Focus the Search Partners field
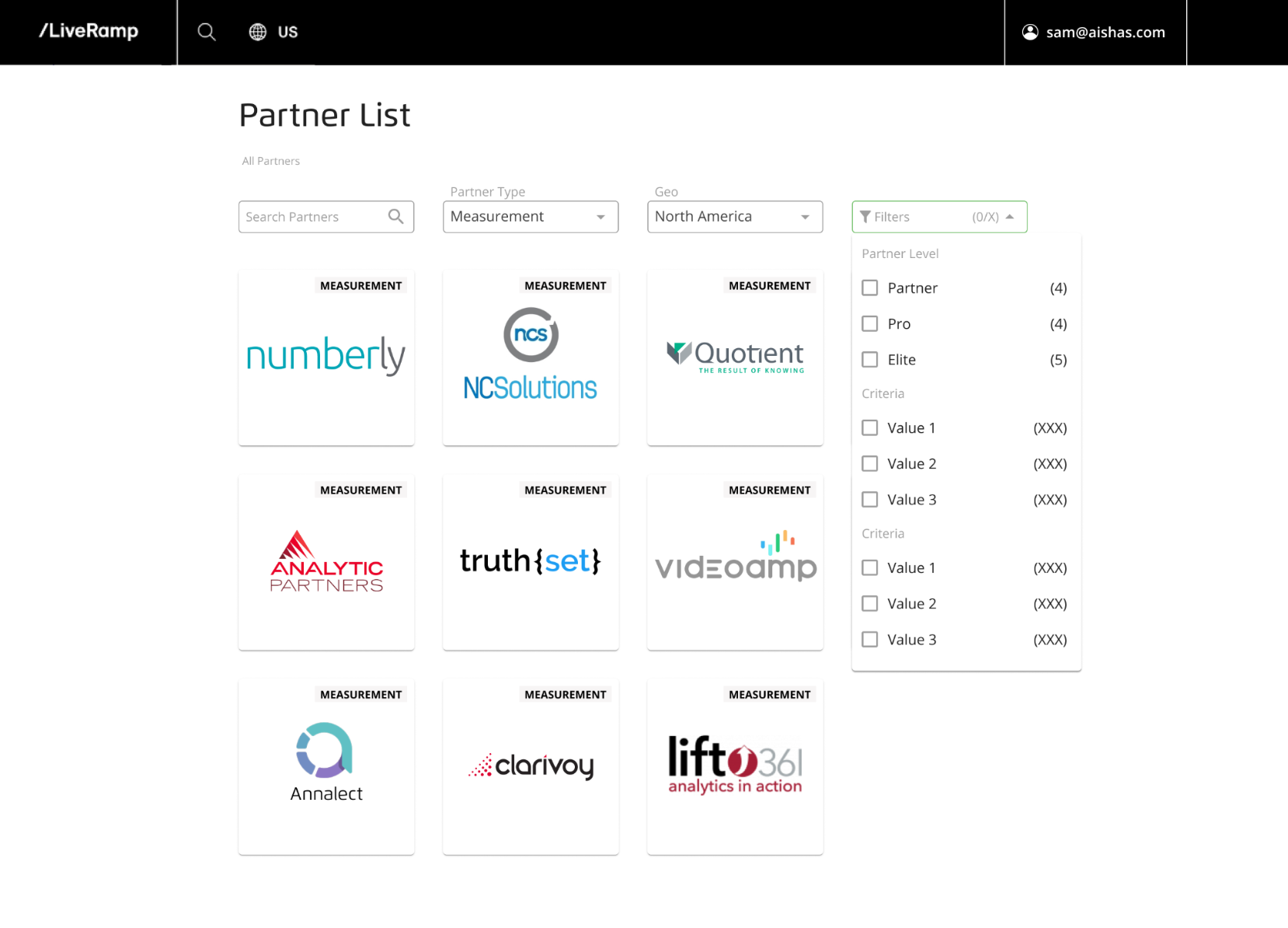This screenshot has height=928, width=1288. point(326,217)
